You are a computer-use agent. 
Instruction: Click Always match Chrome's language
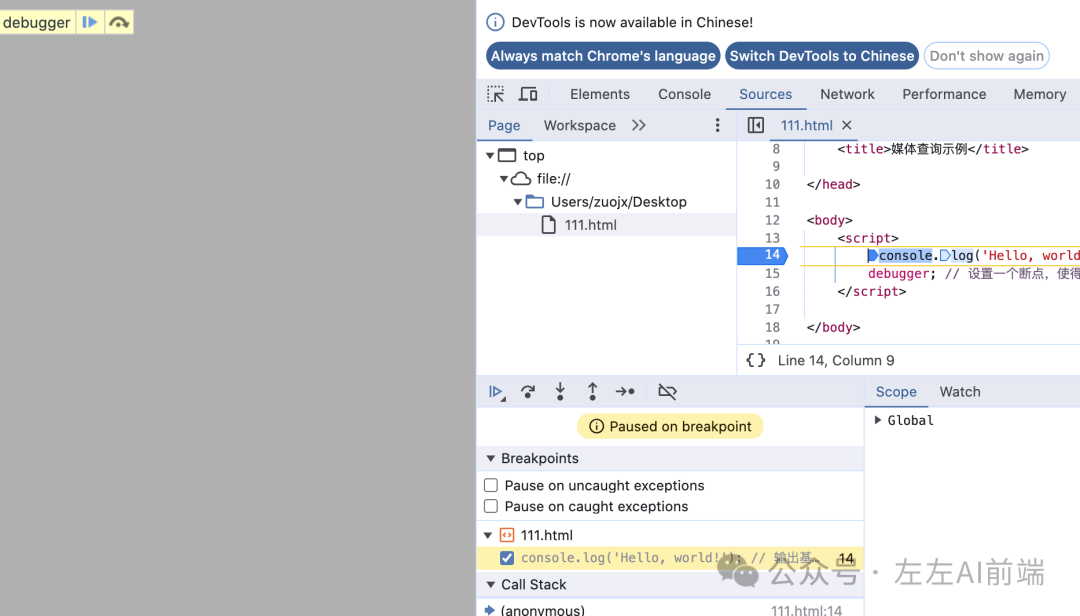tap(603, 56)
